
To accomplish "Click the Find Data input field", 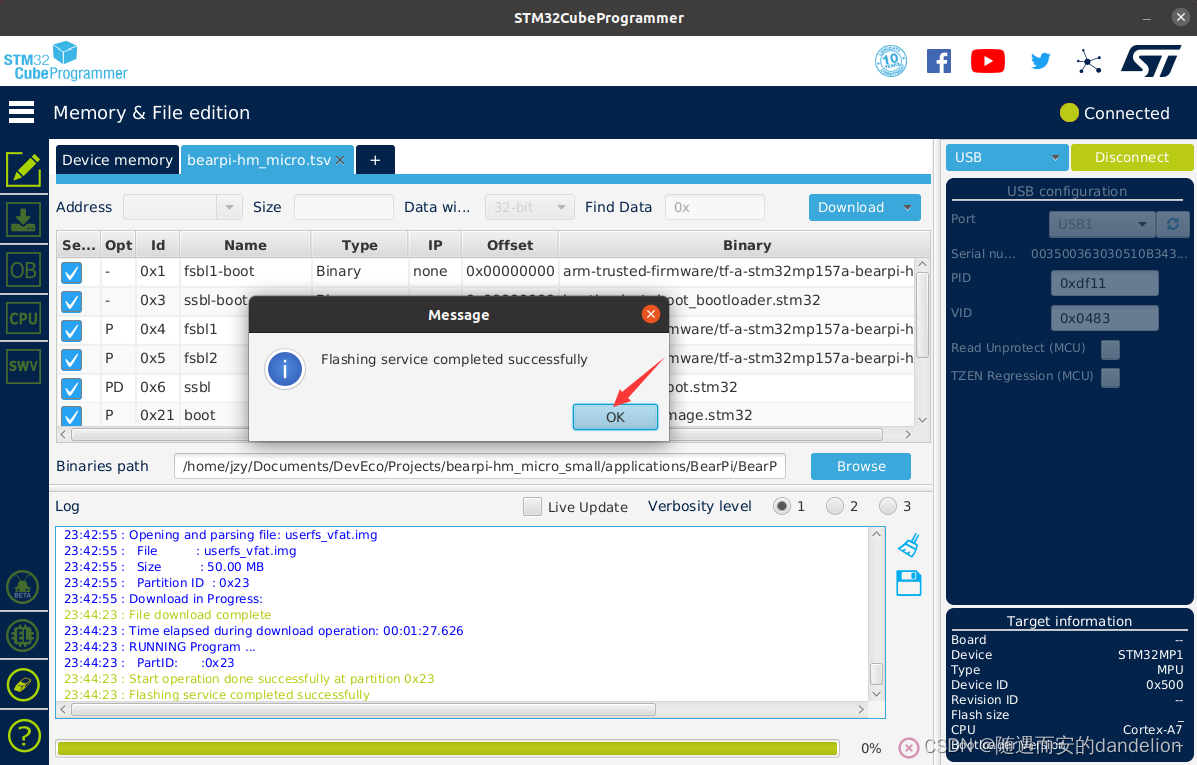I will 715,207.
